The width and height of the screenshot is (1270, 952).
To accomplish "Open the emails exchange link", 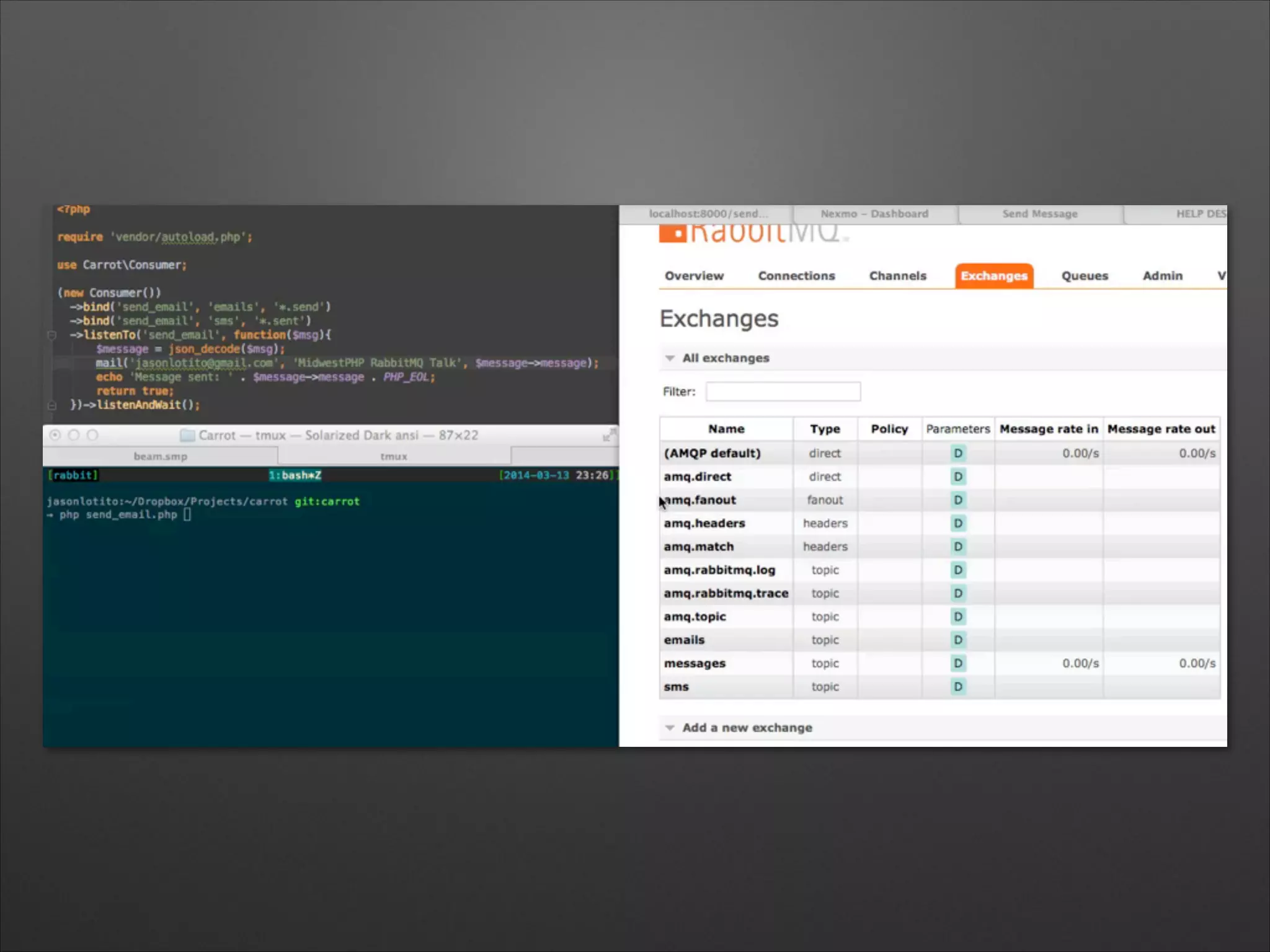I will 685,640.
